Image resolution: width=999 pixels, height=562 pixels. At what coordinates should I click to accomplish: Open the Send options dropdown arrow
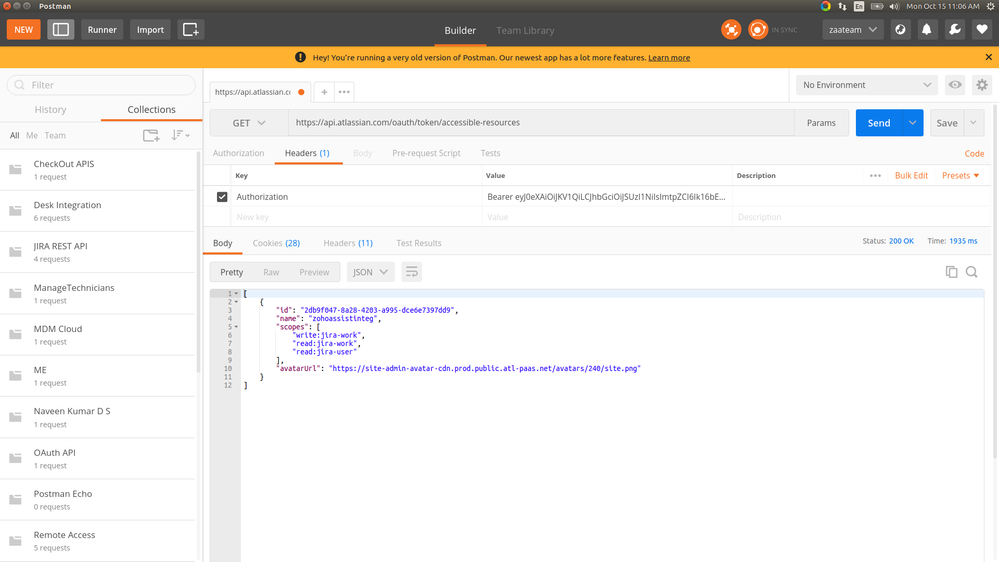coord(912,123)
